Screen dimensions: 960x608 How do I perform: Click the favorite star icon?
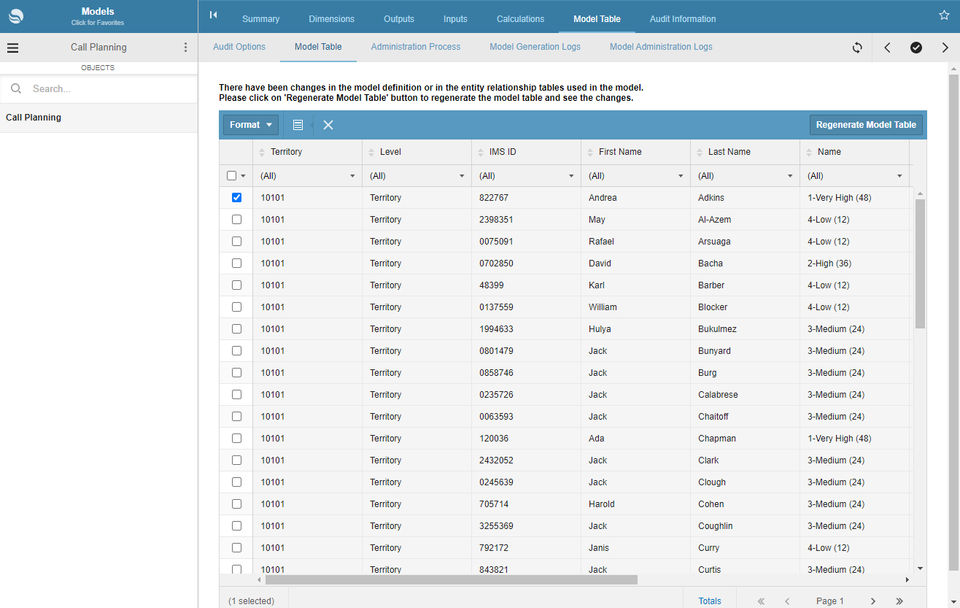point(944,15)
